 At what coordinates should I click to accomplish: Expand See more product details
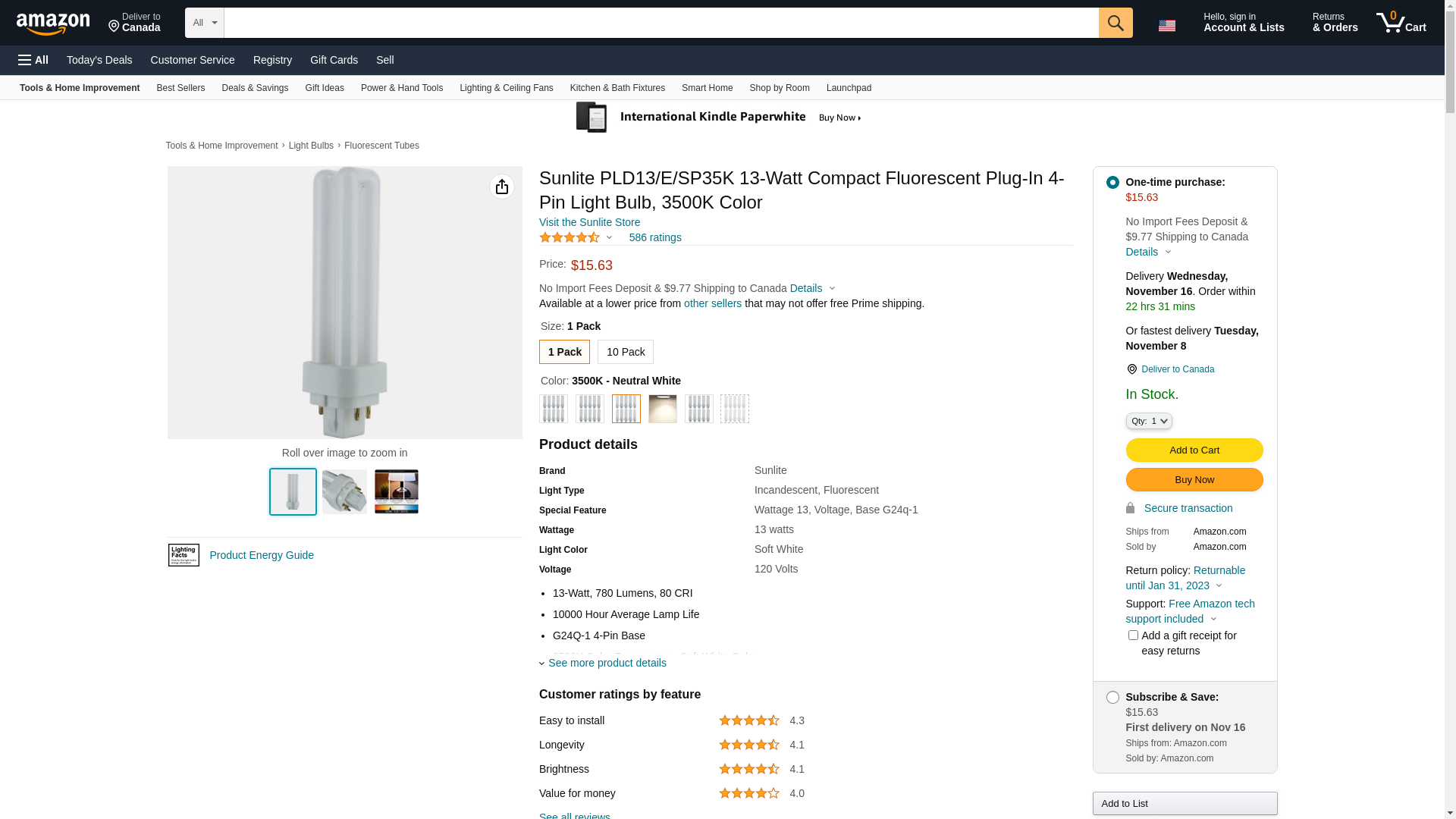pyautogui.click(x=606, y=663)
